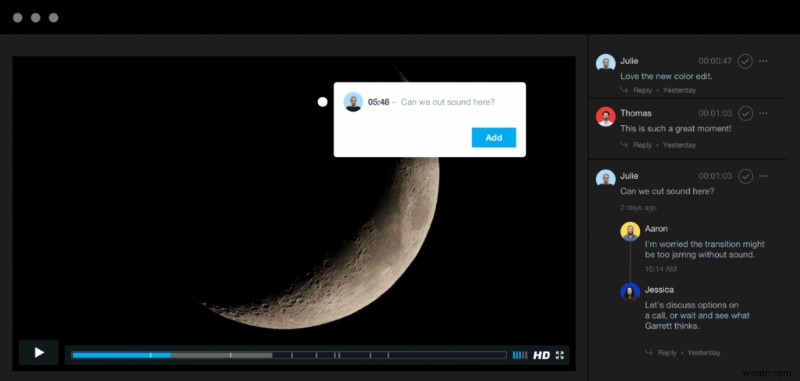Open more options for Julie's 00:01:03 comment
800x381 pixels.
[763, 176]
